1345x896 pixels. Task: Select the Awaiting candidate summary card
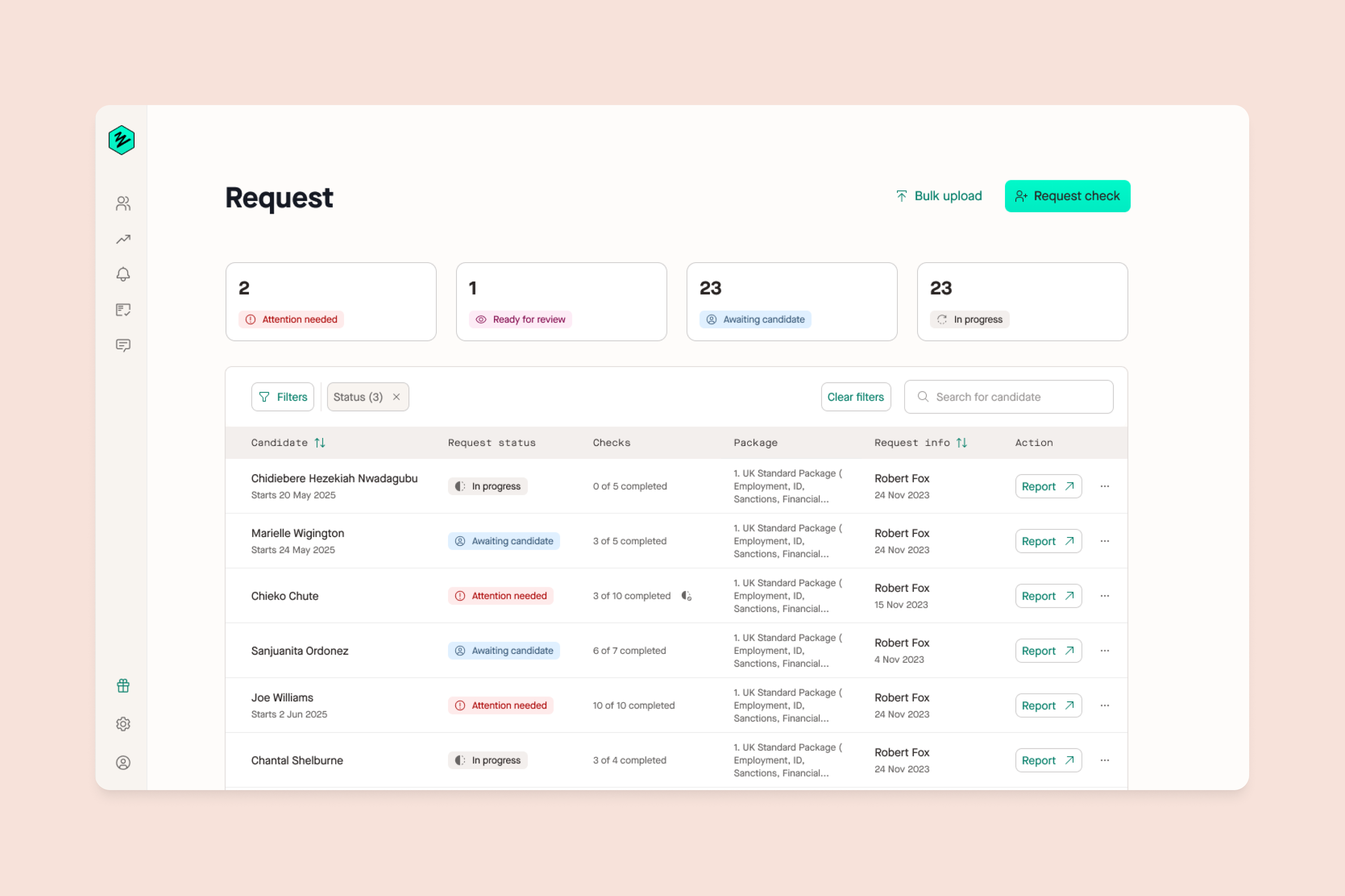[x=791, y=301]
